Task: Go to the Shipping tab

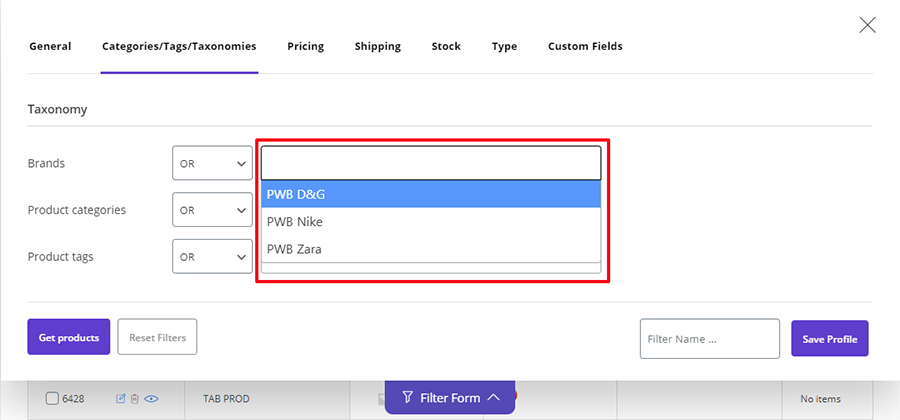Action: tap(378, 46)
